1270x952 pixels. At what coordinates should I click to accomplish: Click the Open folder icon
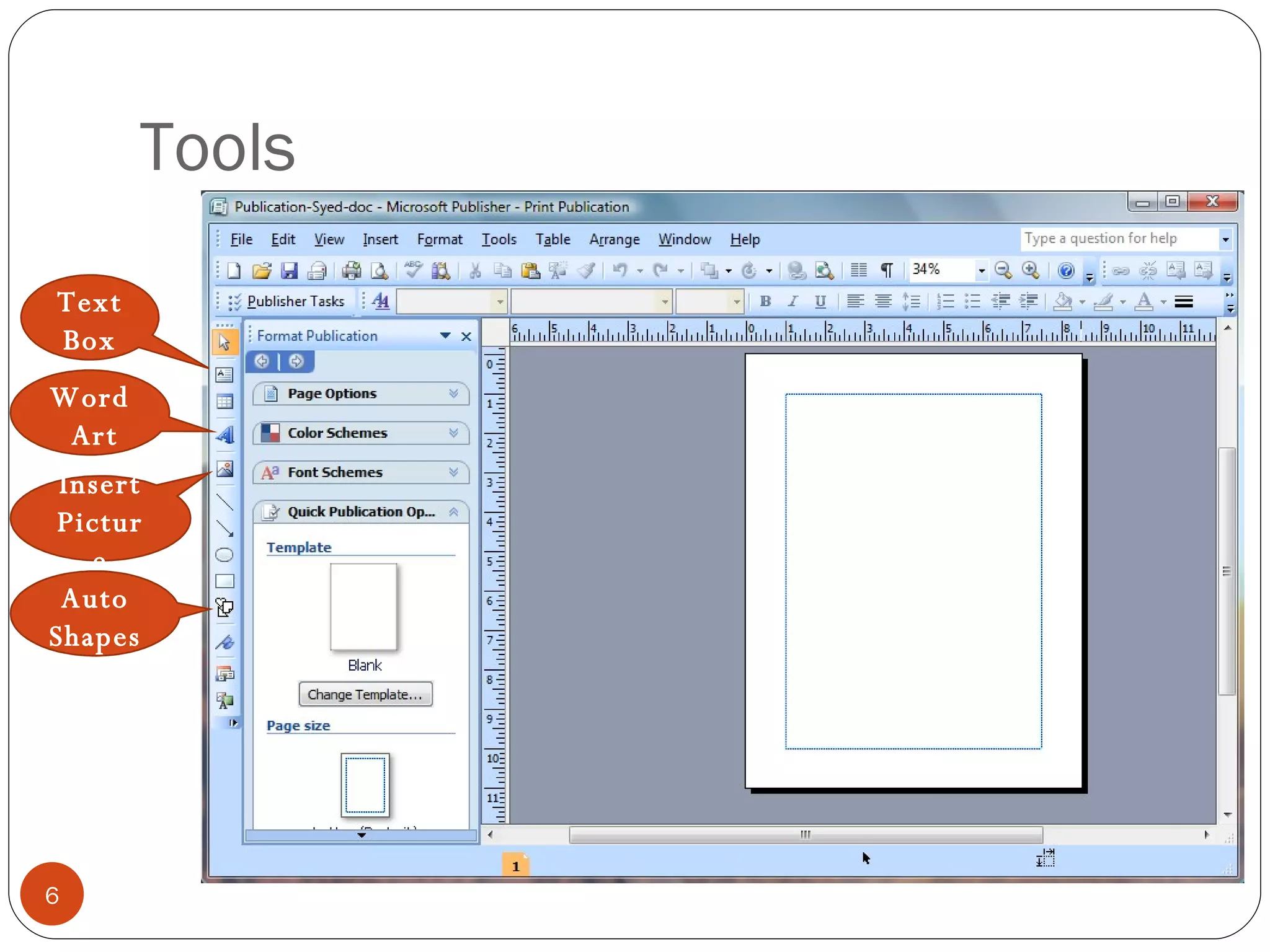pyautogui.click(x=262, y=271)
